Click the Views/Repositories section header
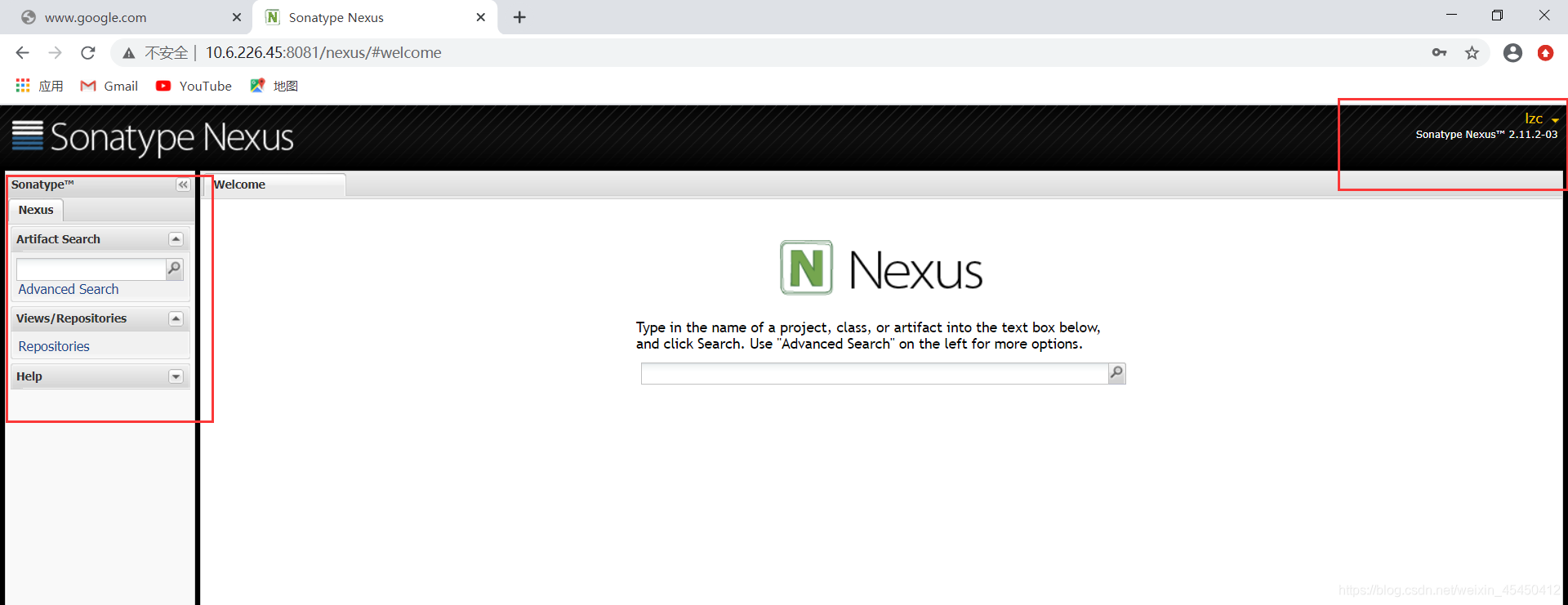The width and height of the screenshot is (1568, 605). coord(100,318)
